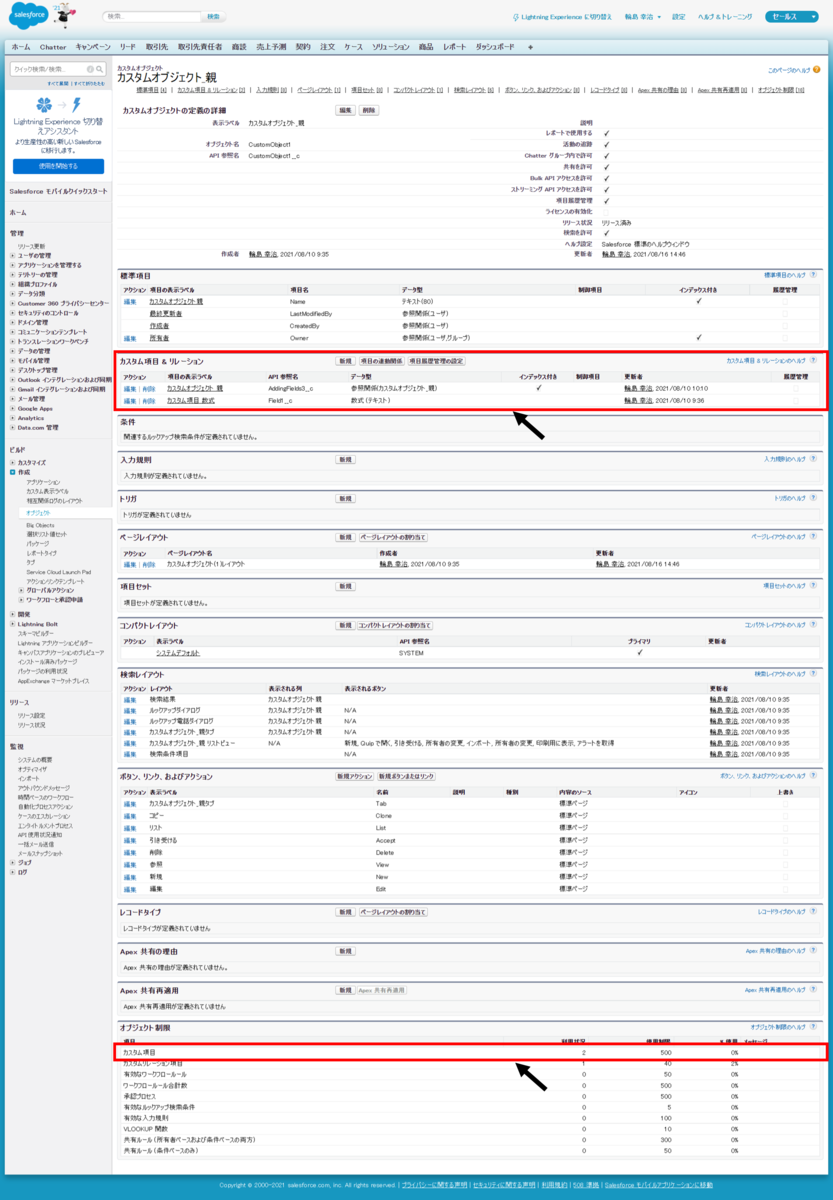Click help icon next to 項目セットのヘルプ
Image resolution: width=833 pixels, height=1200 pixels.
(813, 586)
